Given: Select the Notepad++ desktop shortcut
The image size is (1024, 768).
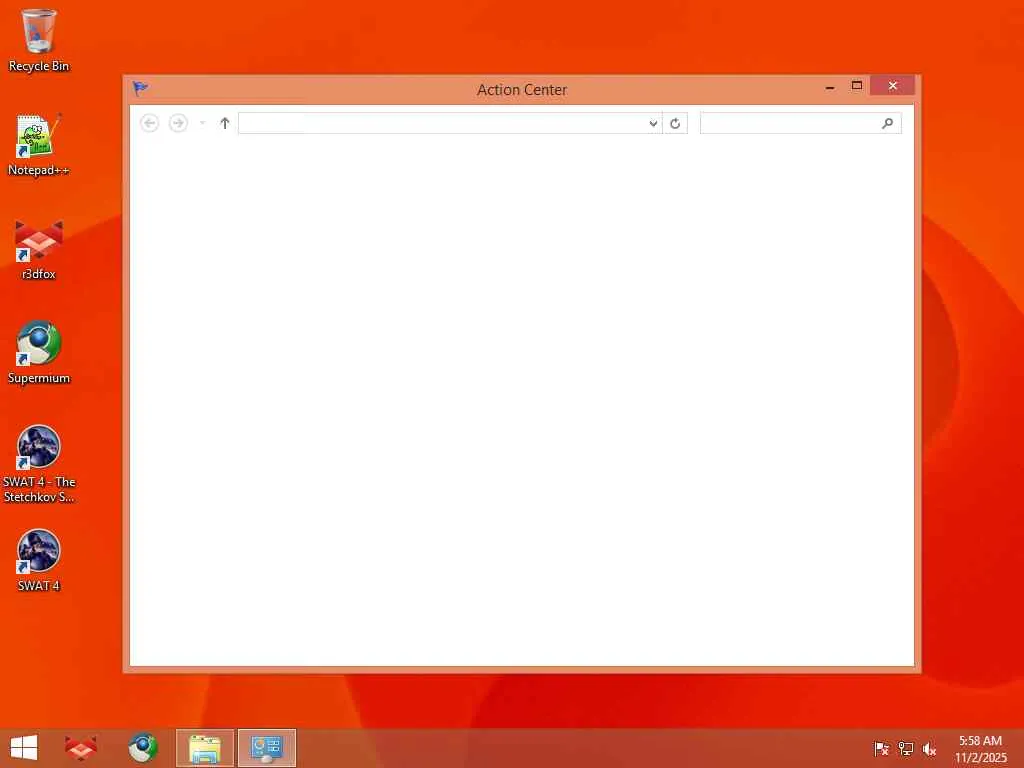Looking at the screenshot, I should click(39, 144).
